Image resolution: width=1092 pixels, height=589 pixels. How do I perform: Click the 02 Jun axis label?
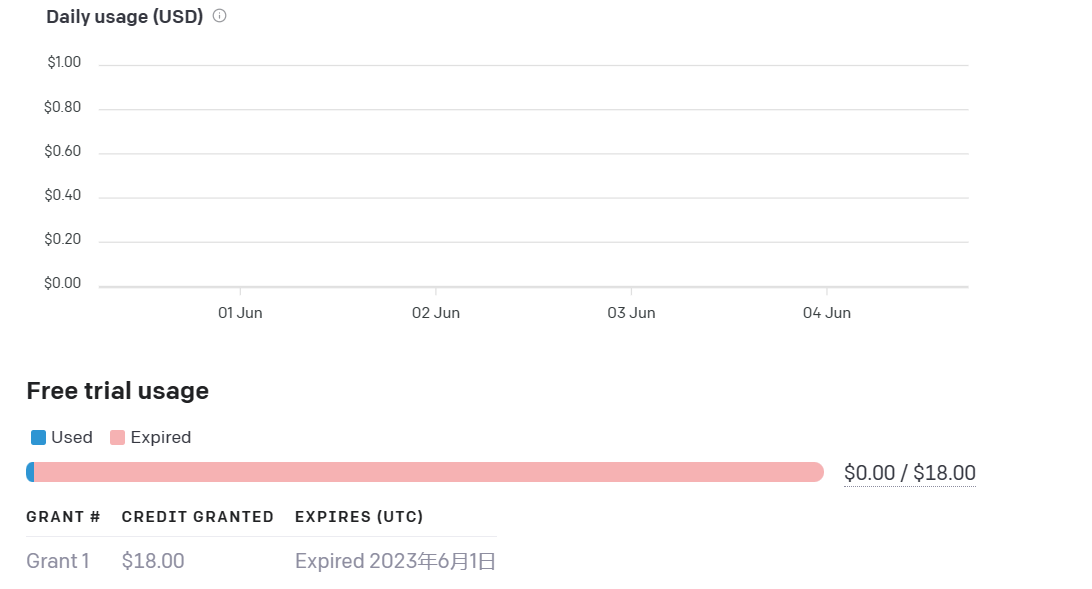[436, 312]
